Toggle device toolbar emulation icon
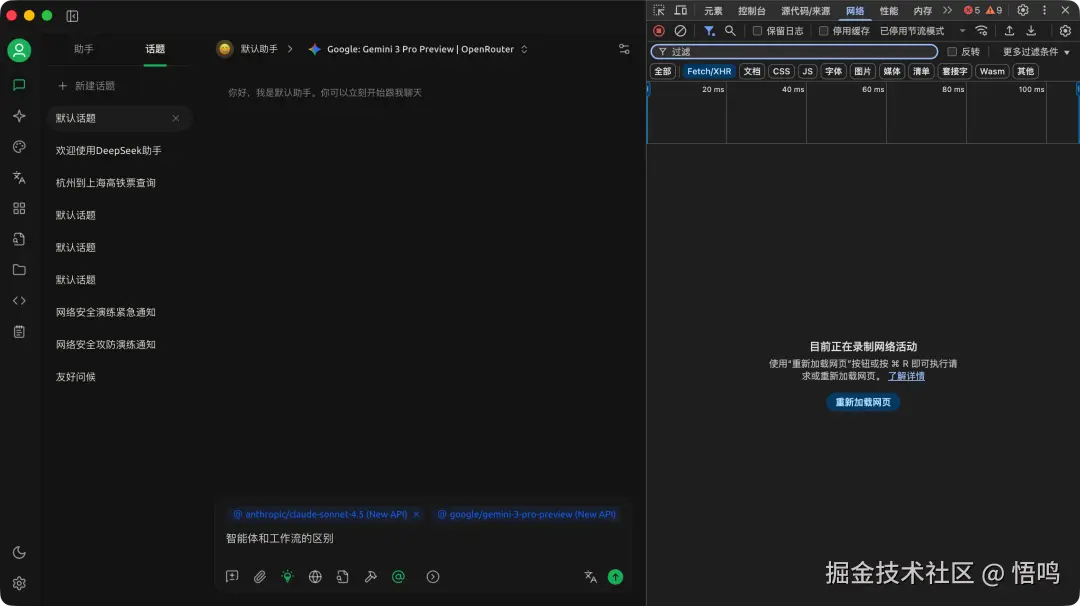1080x606 pixels. tap(681, 10)
